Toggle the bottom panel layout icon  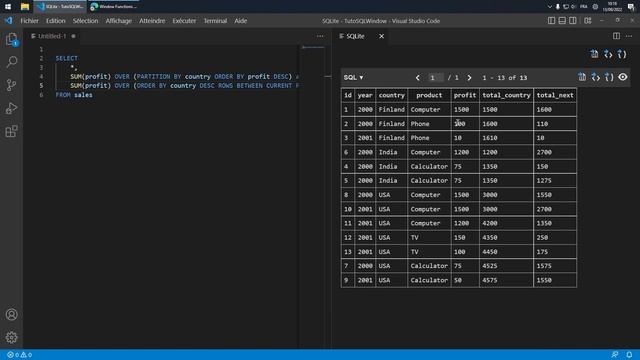562,20
